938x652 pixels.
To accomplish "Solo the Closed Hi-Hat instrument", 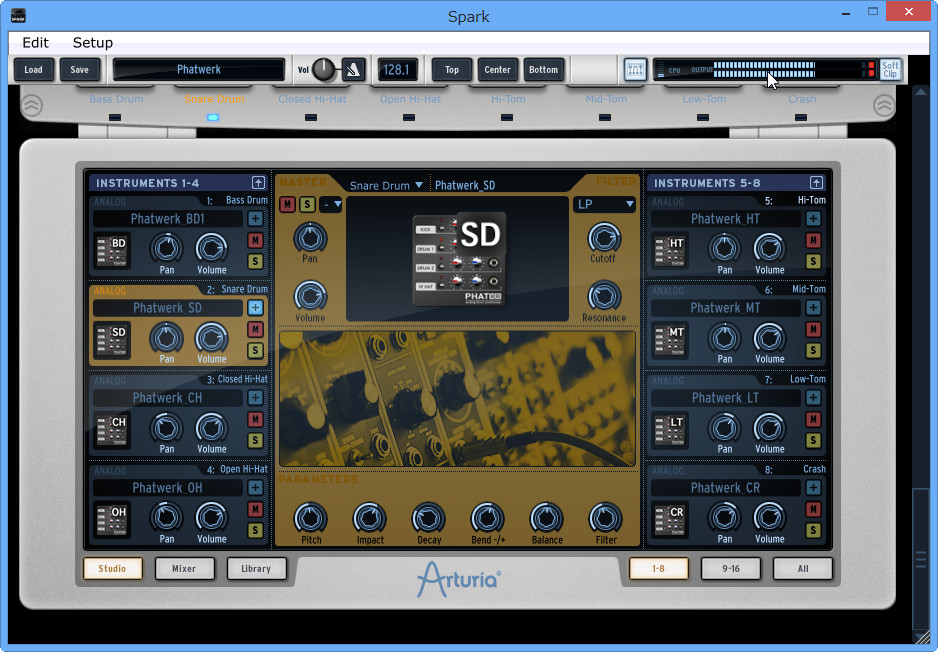I will coord(255,440).
